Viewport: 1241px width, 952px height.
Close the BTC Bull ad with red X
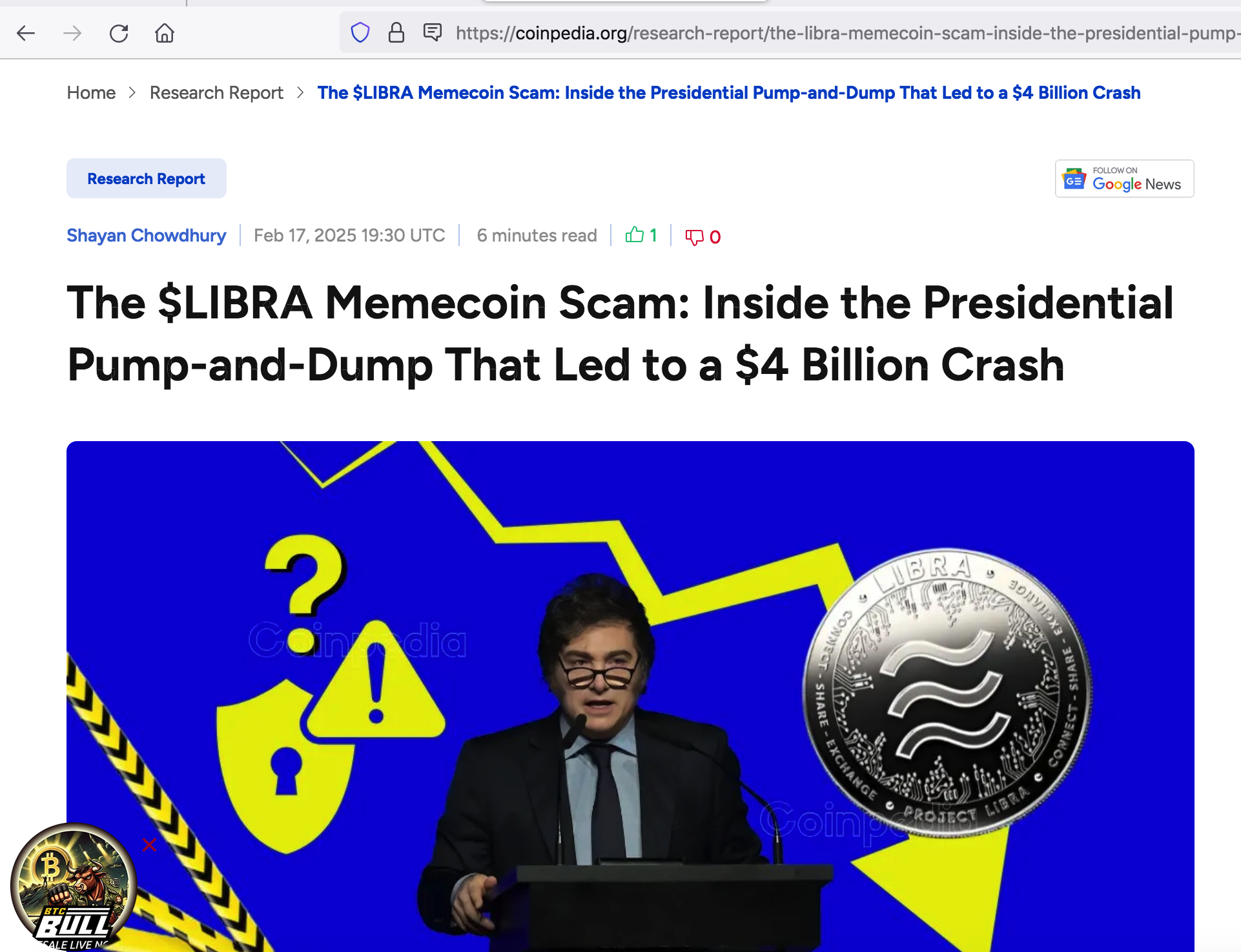click(x=149, y=845)
